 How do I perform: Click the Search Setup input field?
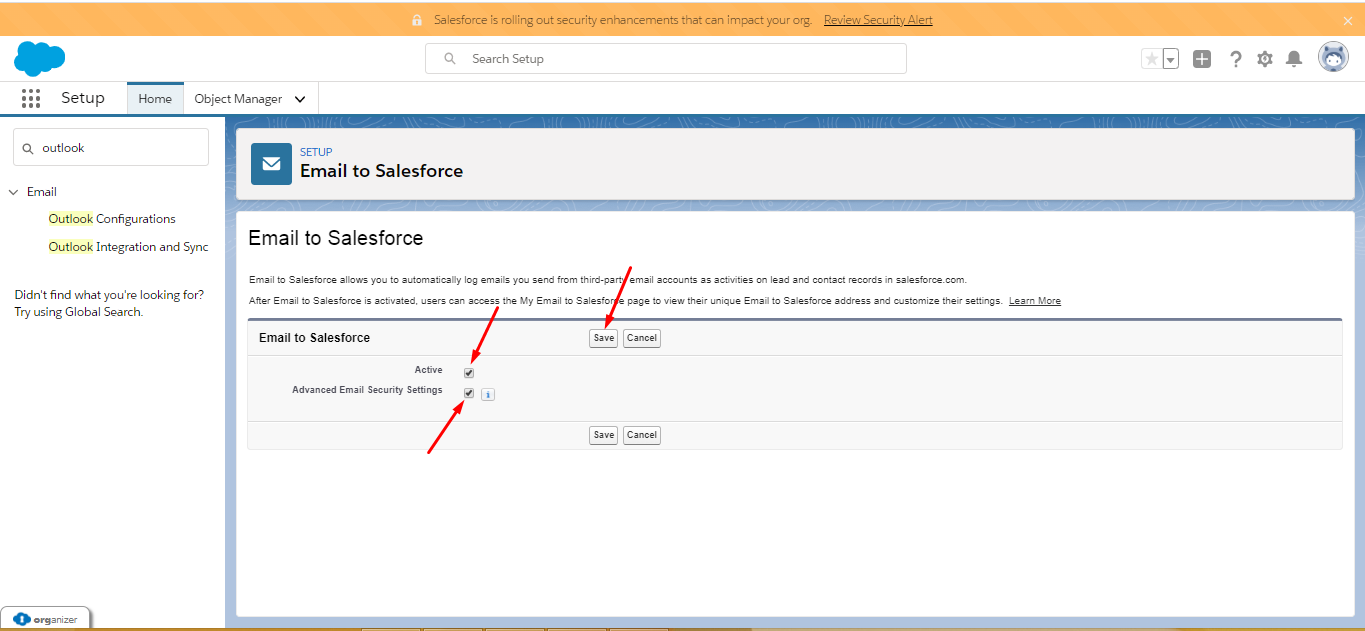(x=665, y=58)
